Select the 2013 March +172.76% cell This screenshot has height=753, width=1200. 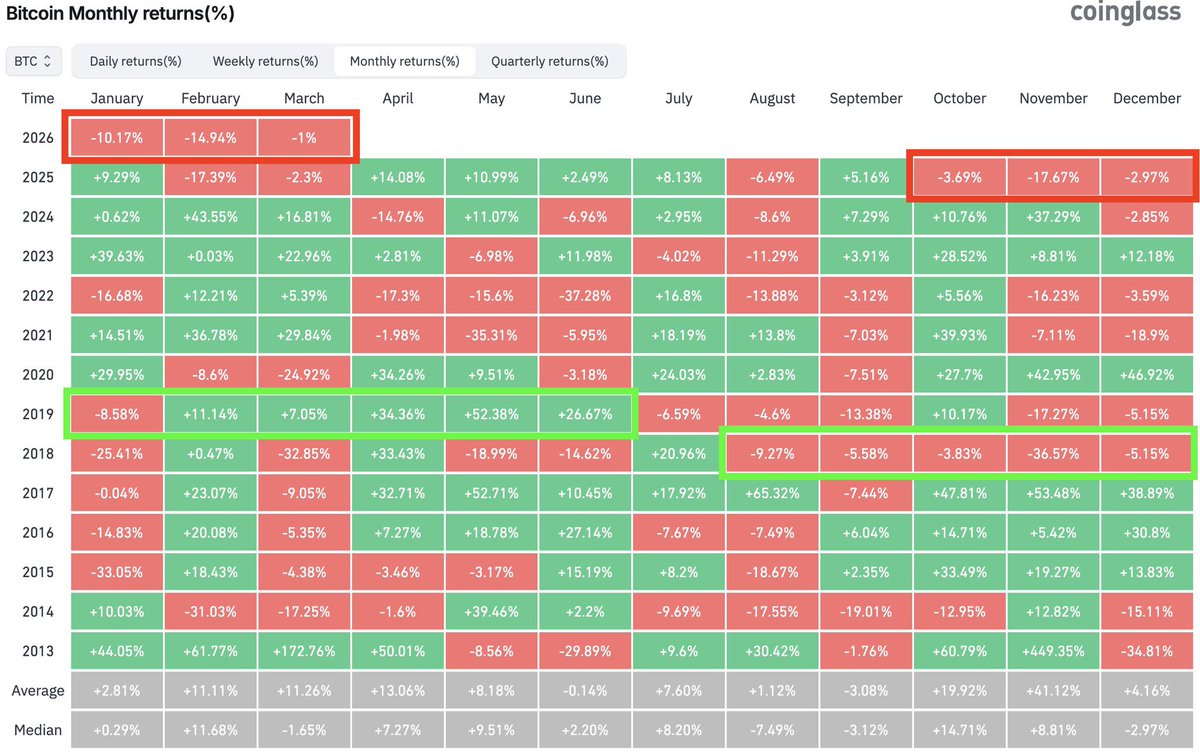tap(304, 651)
